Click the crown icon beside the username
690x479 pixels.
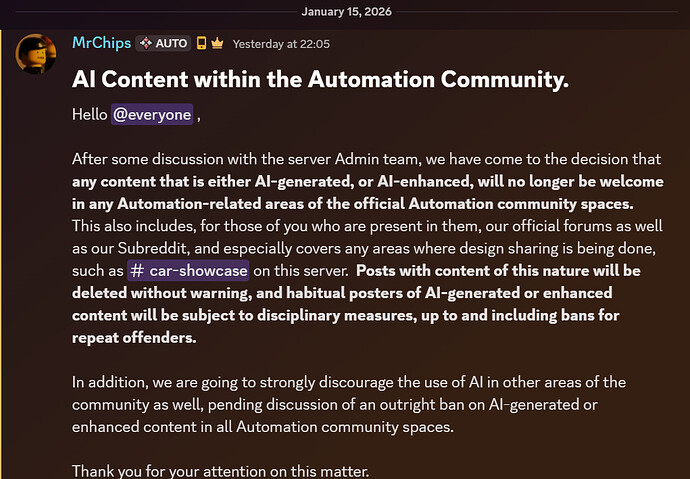pyautogui.click(x=217, y=43)
